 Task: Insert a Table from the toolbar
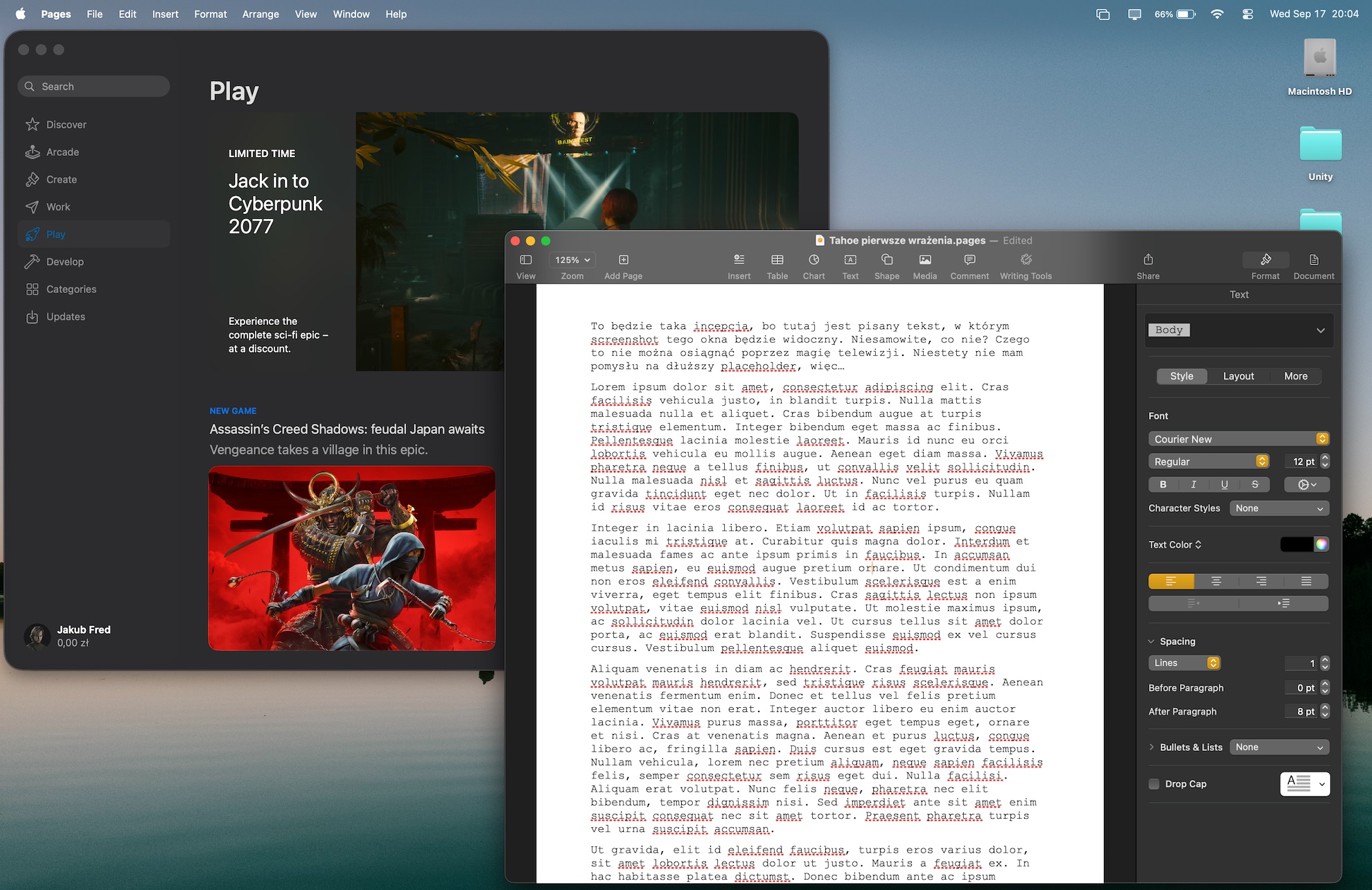777,260
